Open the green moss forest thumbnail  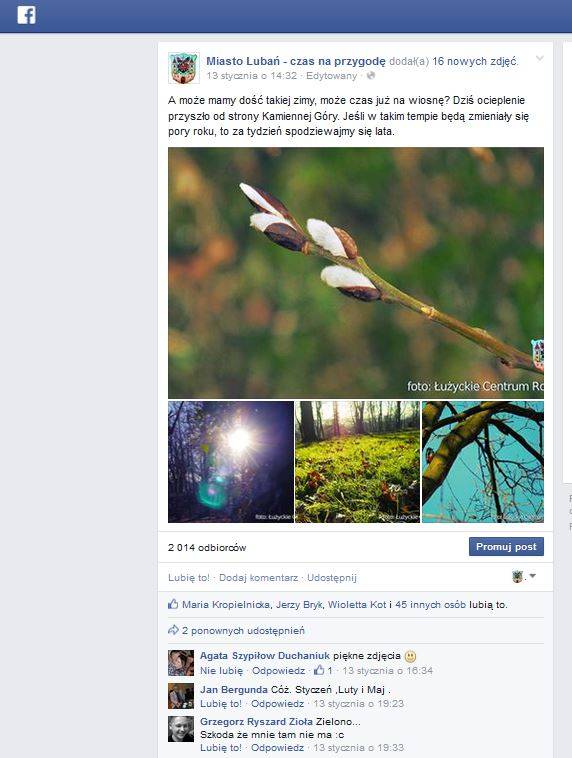coord(357,462)
